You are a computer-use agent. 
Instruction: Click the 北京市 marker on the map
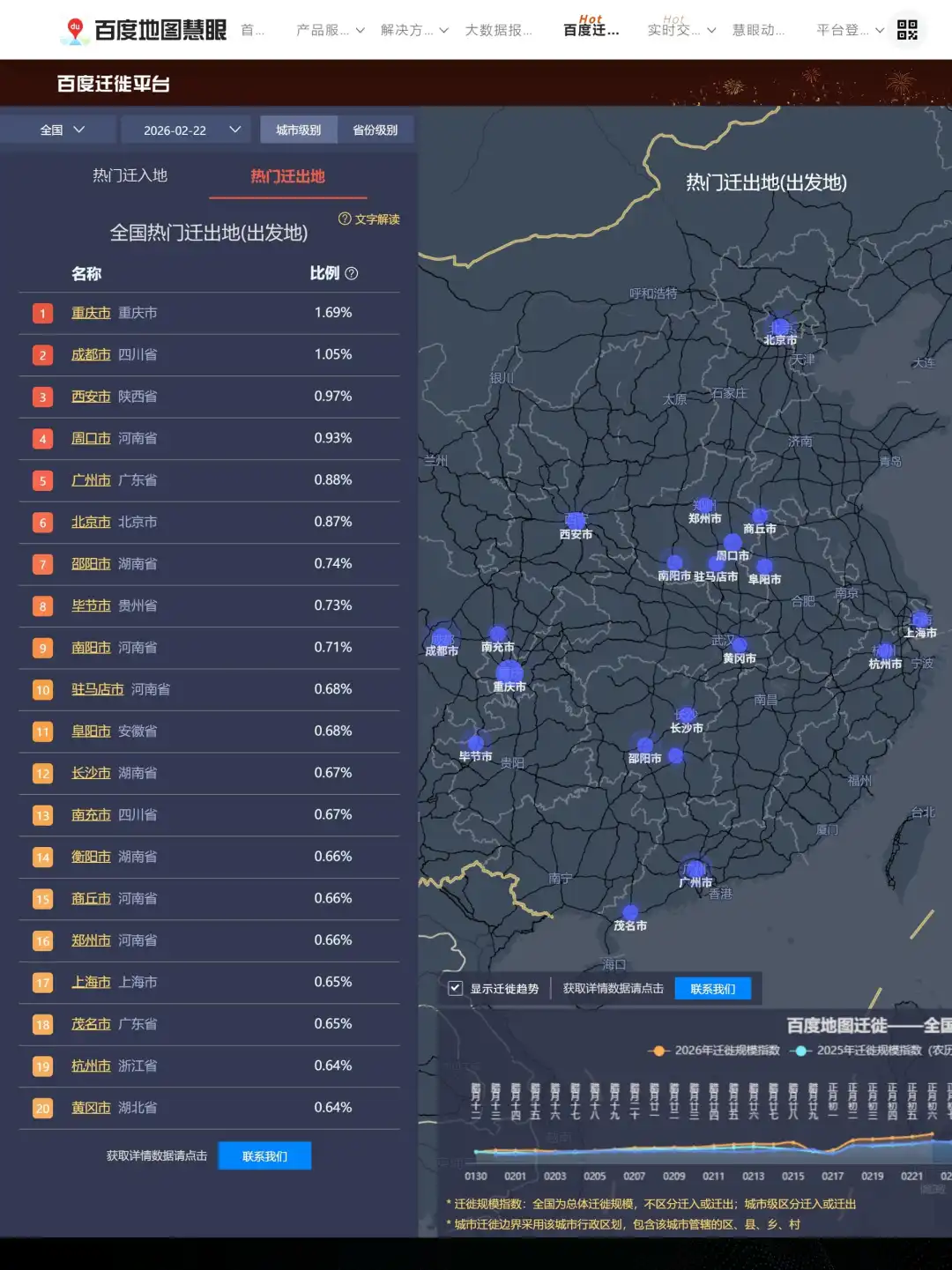(780, 327)
